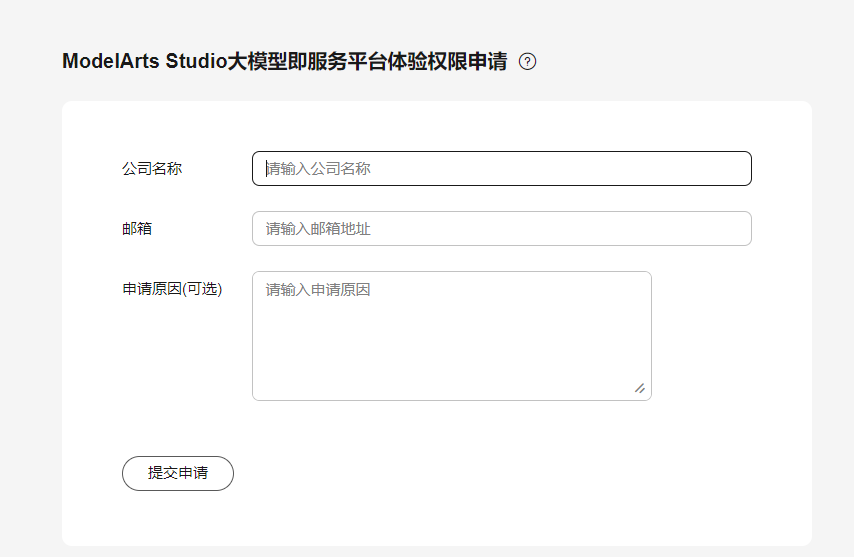This screenshot has height=557, width=854.
Task: Click the 公司名称 field label
Action: (x=152, y=169)
